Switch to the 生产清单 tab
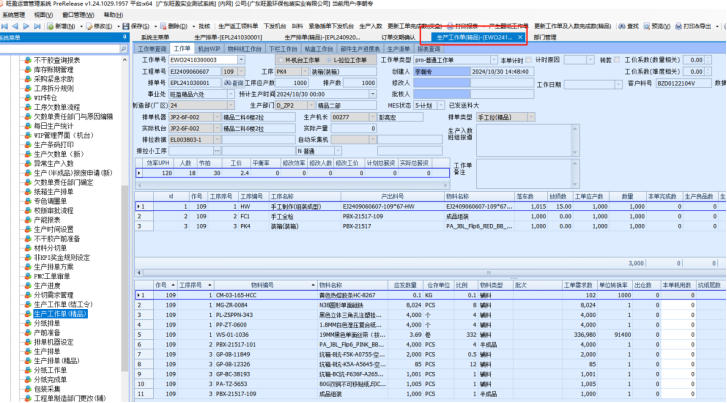Image resolution: width=727 pixels, height=403 pixels. [x=399, y=49]
